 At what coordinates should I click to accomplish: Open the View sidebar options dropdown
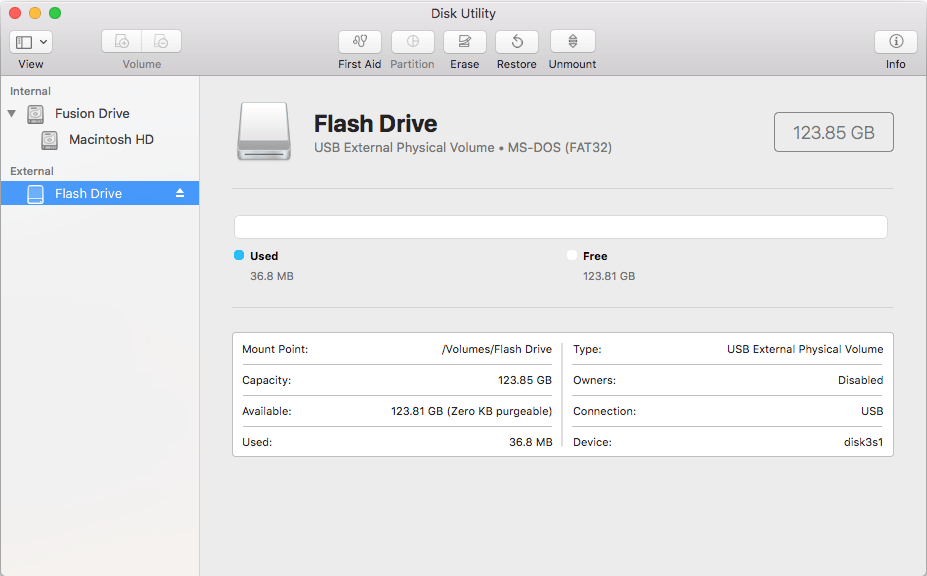[x=31, y=42]
